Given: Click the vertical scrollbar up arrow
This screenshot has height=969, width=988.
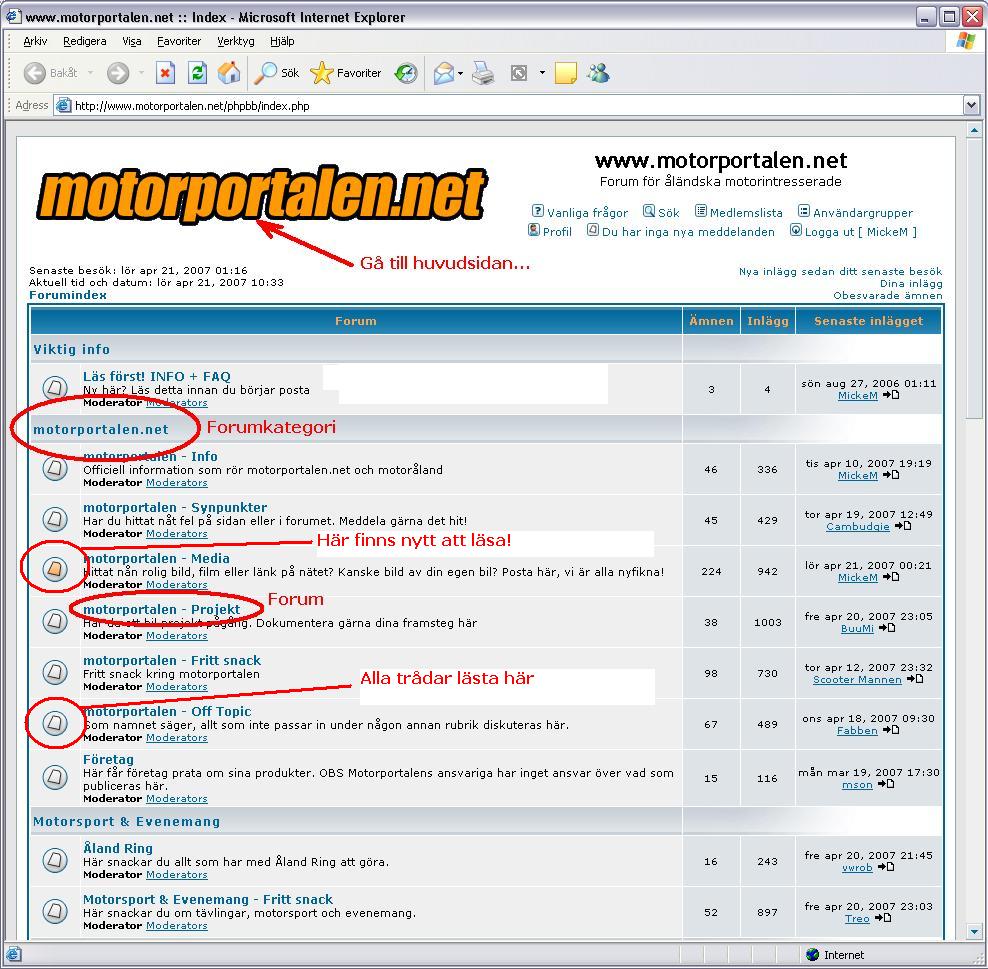Looking at the screenshot, I should pyautogui.click(x=974, y=130).
